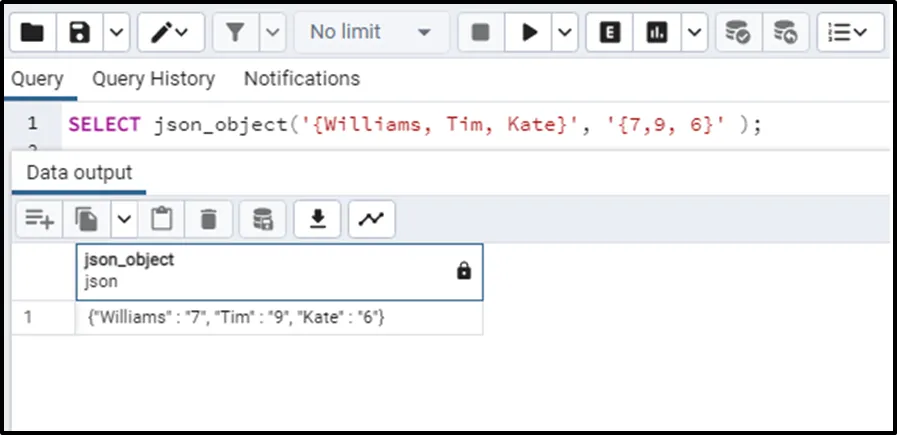Click the Rollback database icon
Viewport: 897px width, 435px height.
pyautogui.click(x=786, y=33)
